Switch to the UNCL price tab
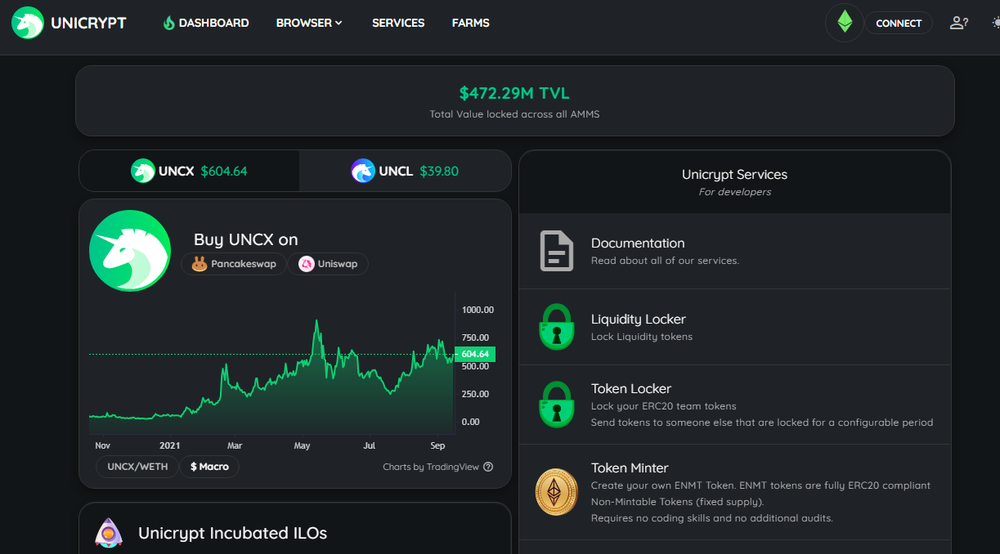 coord(405,171)
